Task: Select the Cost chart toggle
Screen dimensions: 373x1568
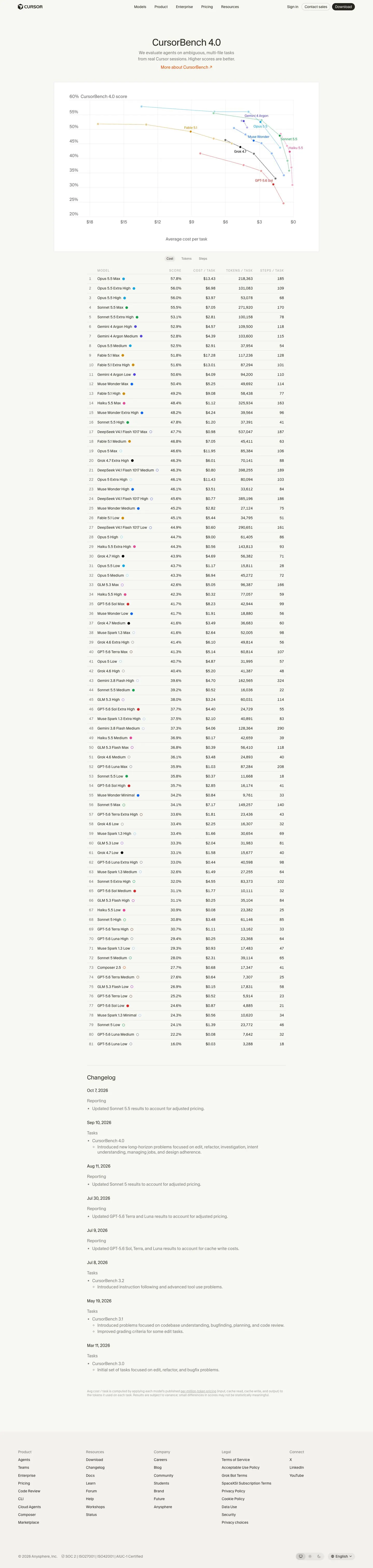Action: click(170, 259)
